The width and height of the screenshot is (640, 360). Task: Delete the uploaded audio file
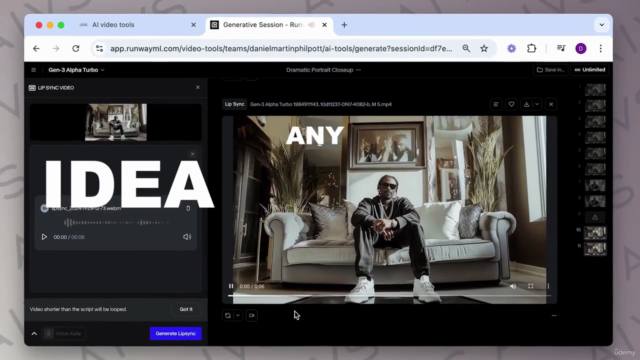188,208
